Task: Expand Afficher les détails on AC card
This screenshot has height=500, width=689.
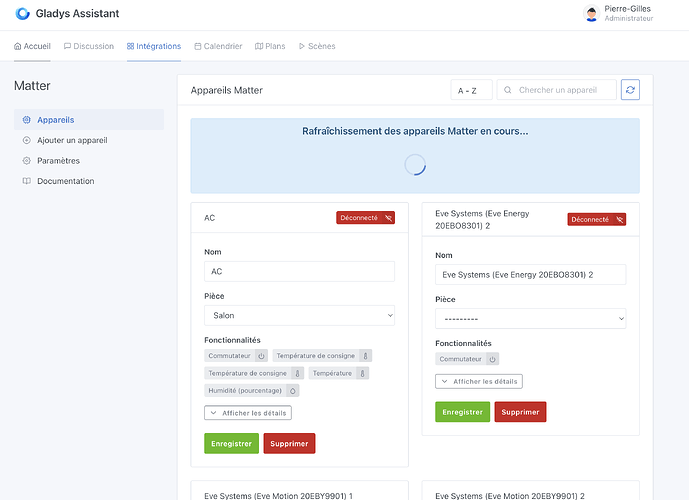Action: pyautogui.click(x=248, y=413)
